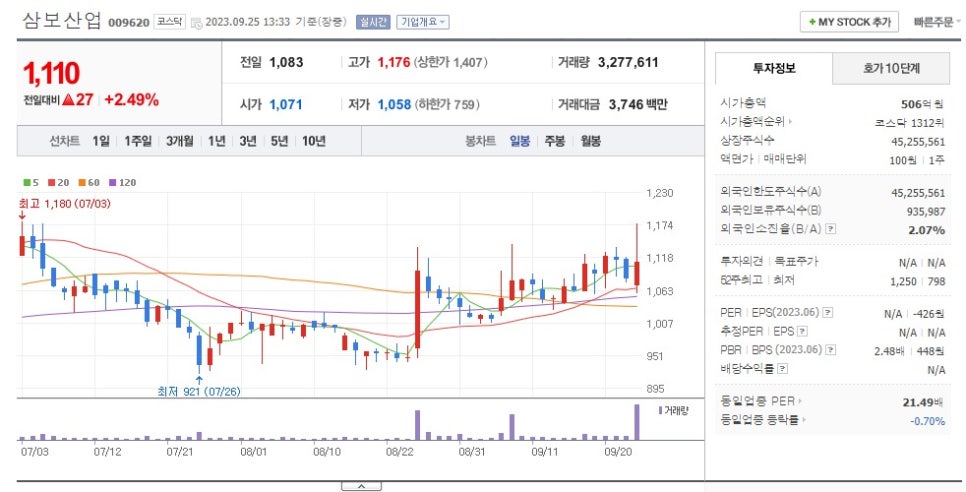Click the 고가 value 1,176
The width and height of the screenshot is (966, 492).
394,62
